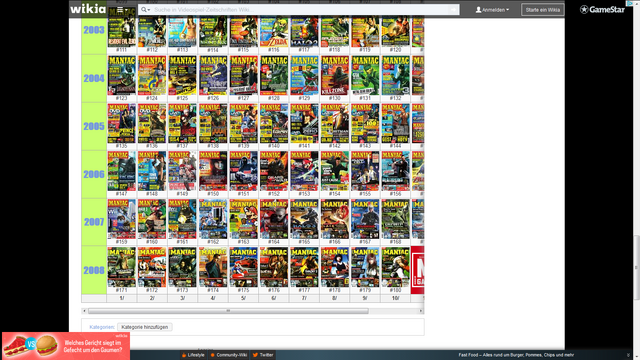Open Maniac cover issue #123
This screenshot has width=640, height=360.
[x=121, y=76]
